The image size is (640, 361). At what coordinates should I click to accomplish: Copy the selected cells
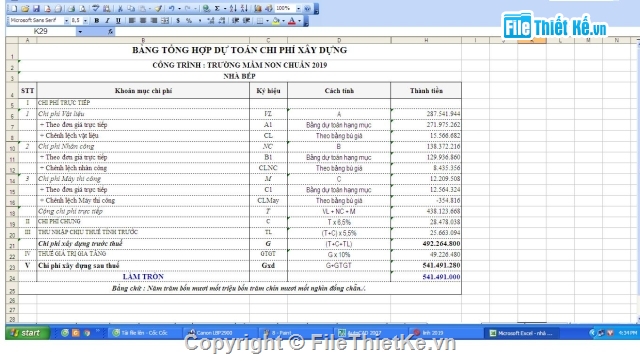[x=131, y=9]
